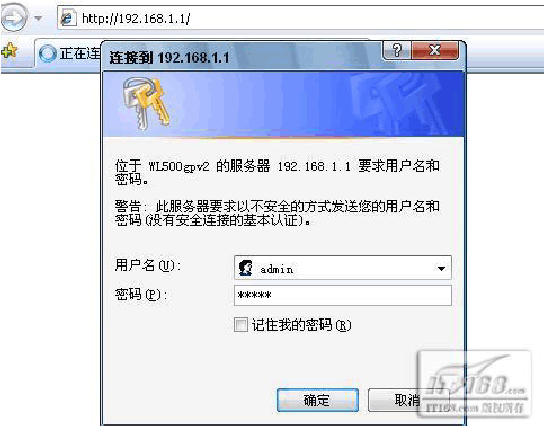Click the username field containing admin
The width and height of the screenshot is (545, 426).
[343, 268]
